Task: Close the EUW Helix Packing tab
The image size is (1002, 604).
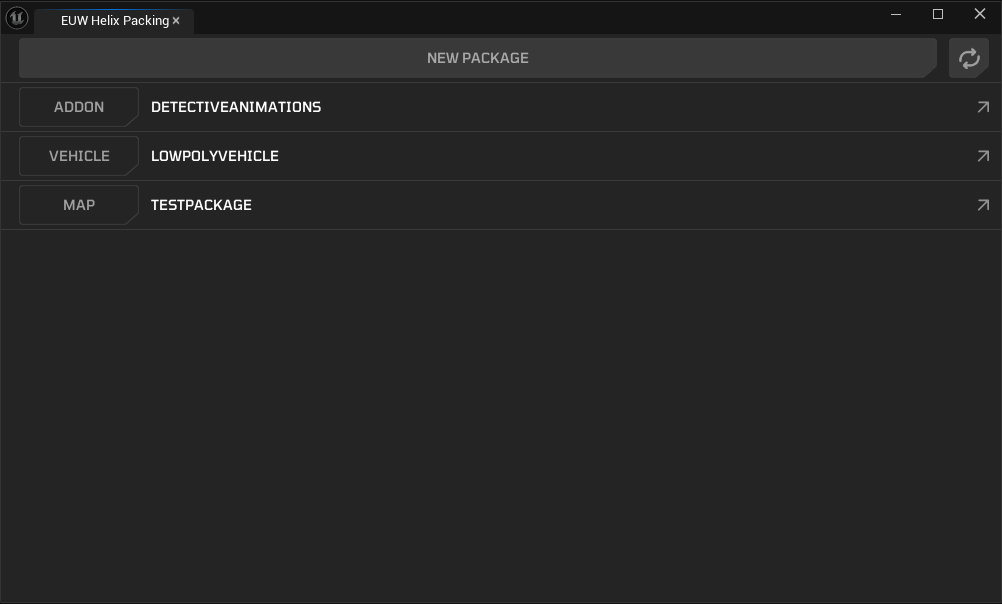Action: [176, 21]
